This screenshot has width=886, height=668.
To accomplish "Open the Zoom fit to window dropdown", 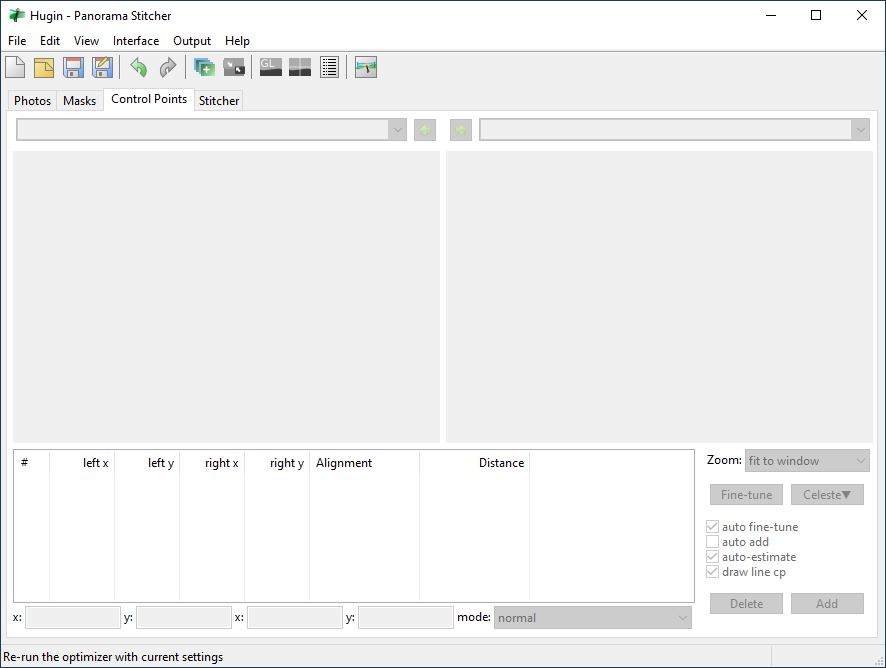I will click(x=807, y=461).
